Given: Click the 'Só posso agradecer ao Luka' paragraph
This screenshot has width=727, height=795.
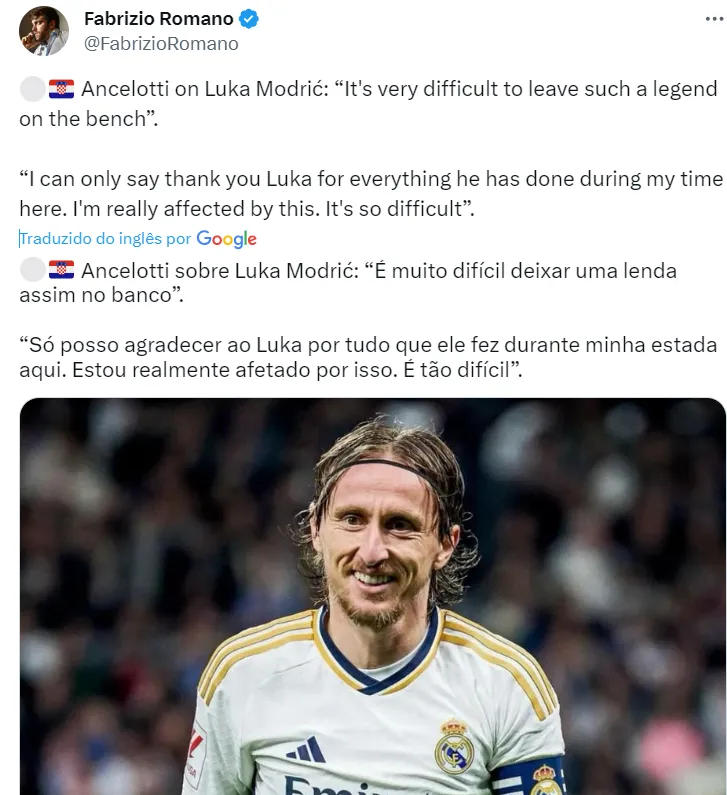Looking at the screenshot, I should click(x=369, y=357).
